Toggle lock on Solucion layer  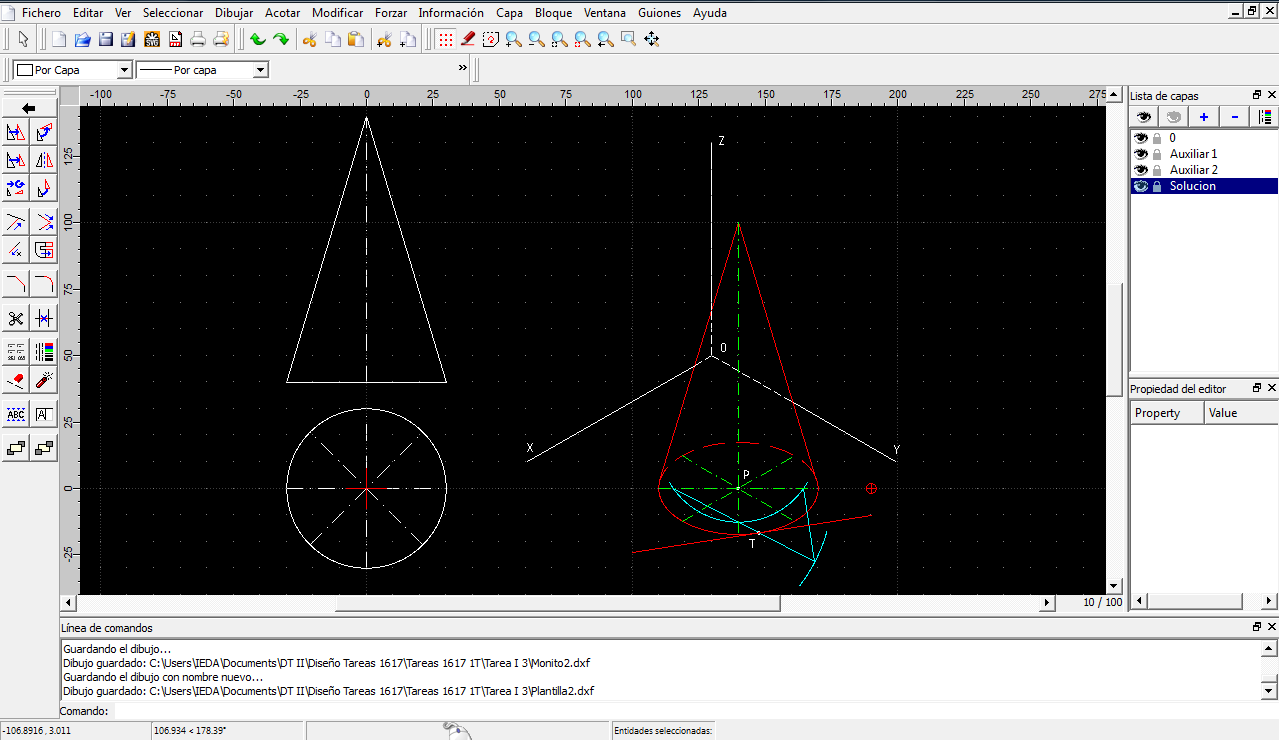point(1157,186)
